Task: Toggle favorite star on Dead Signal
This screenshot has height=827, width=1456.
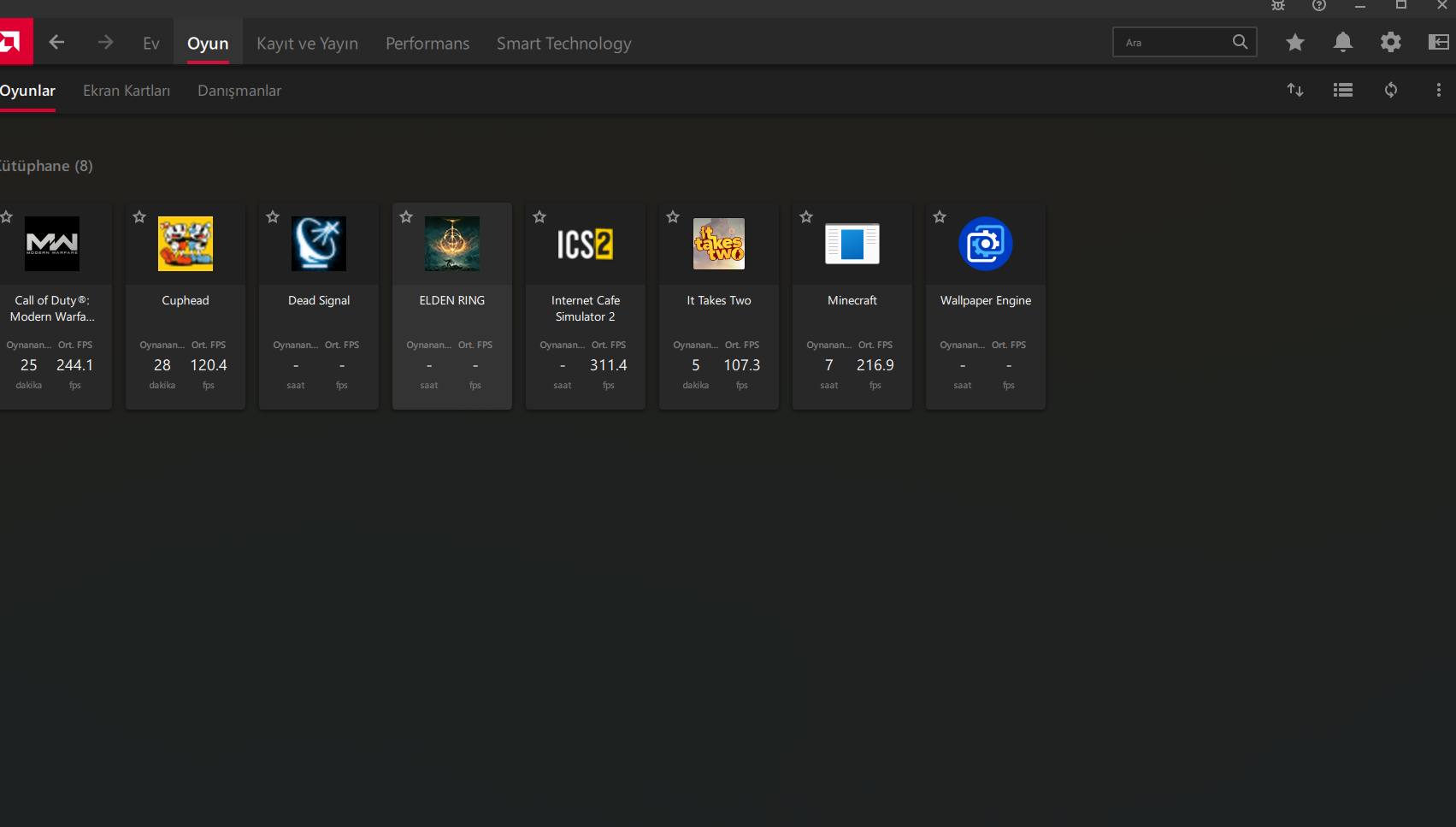Action: pyautogui.click(x=273, y=217)
